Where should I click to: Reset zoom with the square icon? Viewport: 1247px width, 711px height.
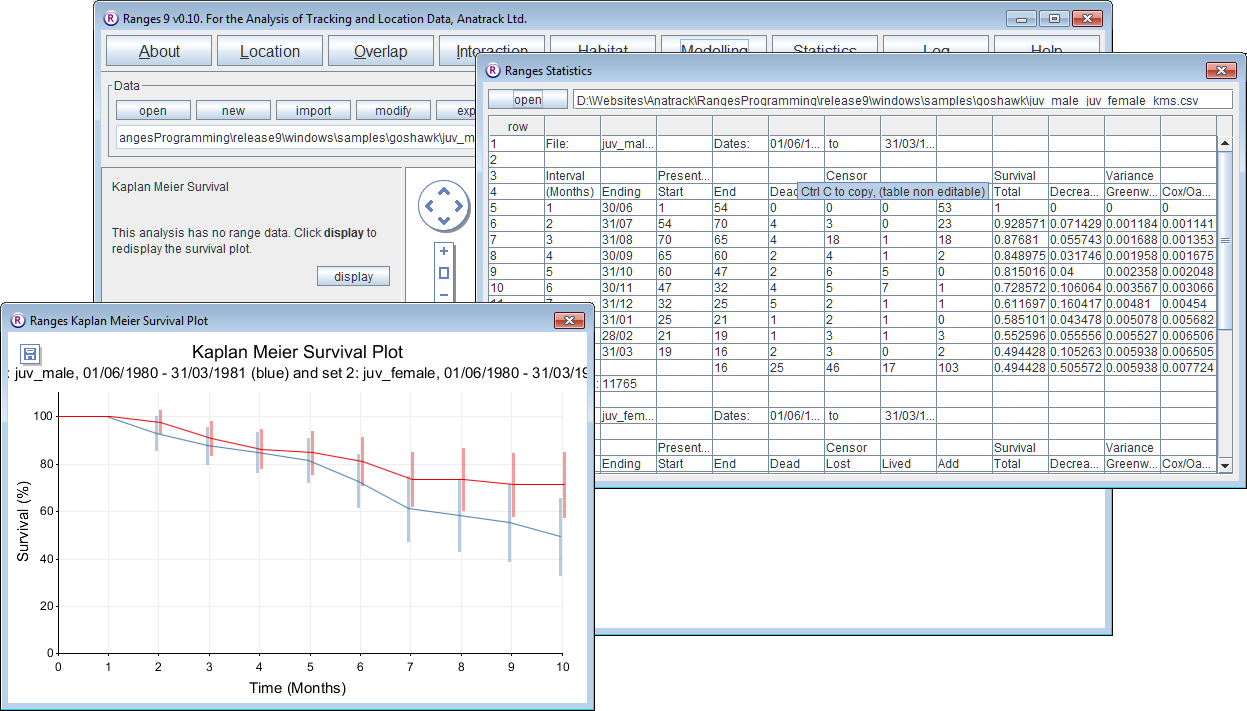444,273
